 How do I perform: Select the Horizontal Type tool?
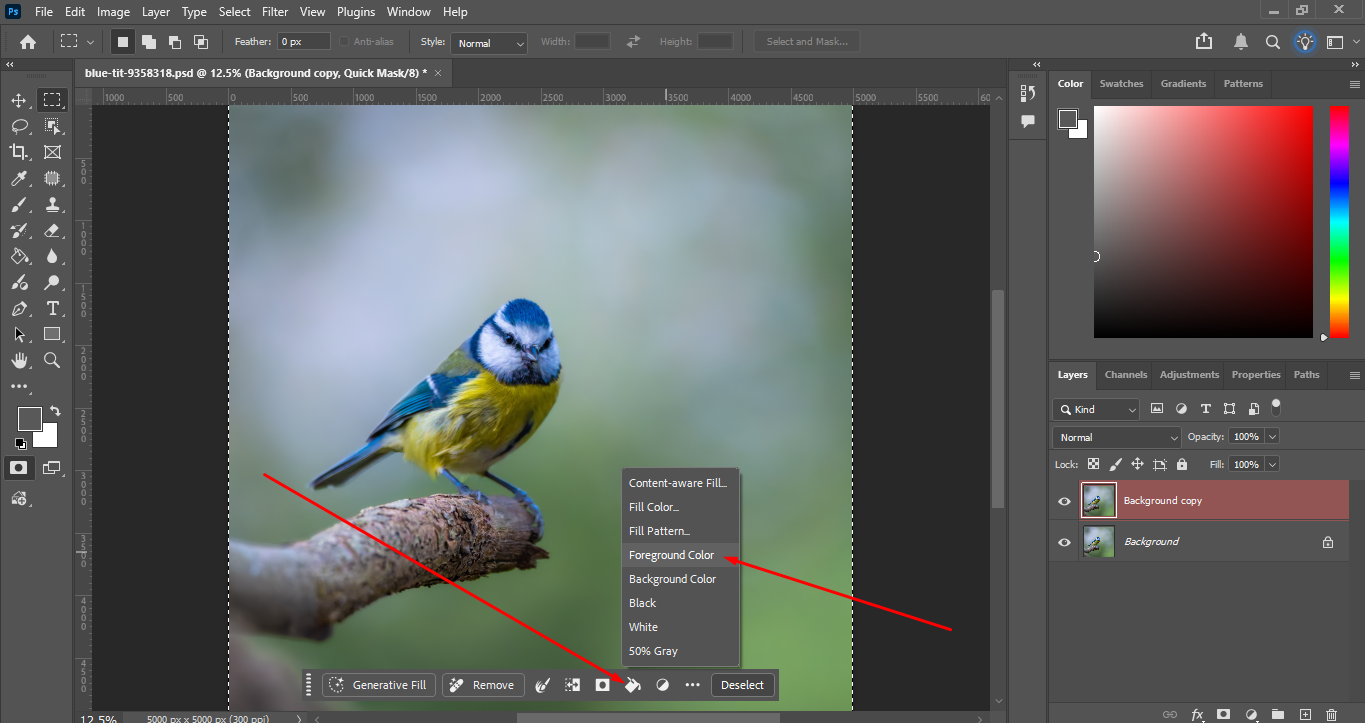(52, 308)
